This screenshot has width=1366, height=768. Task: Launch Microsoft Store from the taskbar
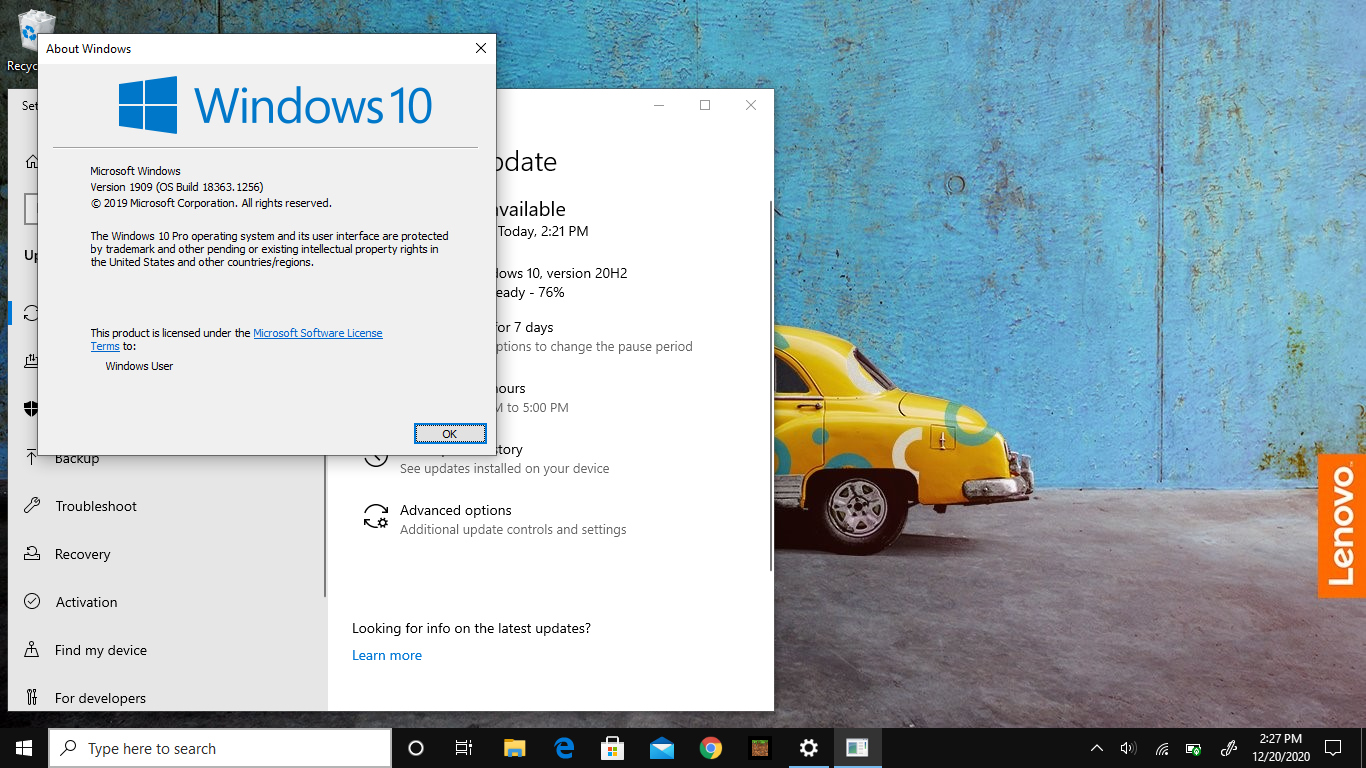[x=612, y=748]
